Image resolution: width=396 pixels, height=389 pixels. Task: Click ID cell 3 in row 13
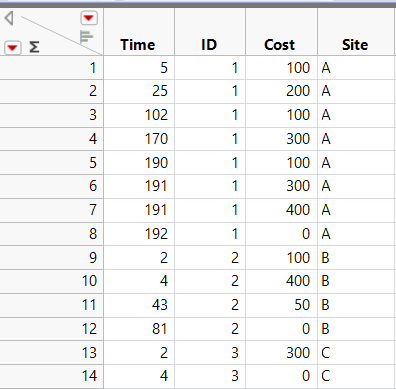point(210,353)
